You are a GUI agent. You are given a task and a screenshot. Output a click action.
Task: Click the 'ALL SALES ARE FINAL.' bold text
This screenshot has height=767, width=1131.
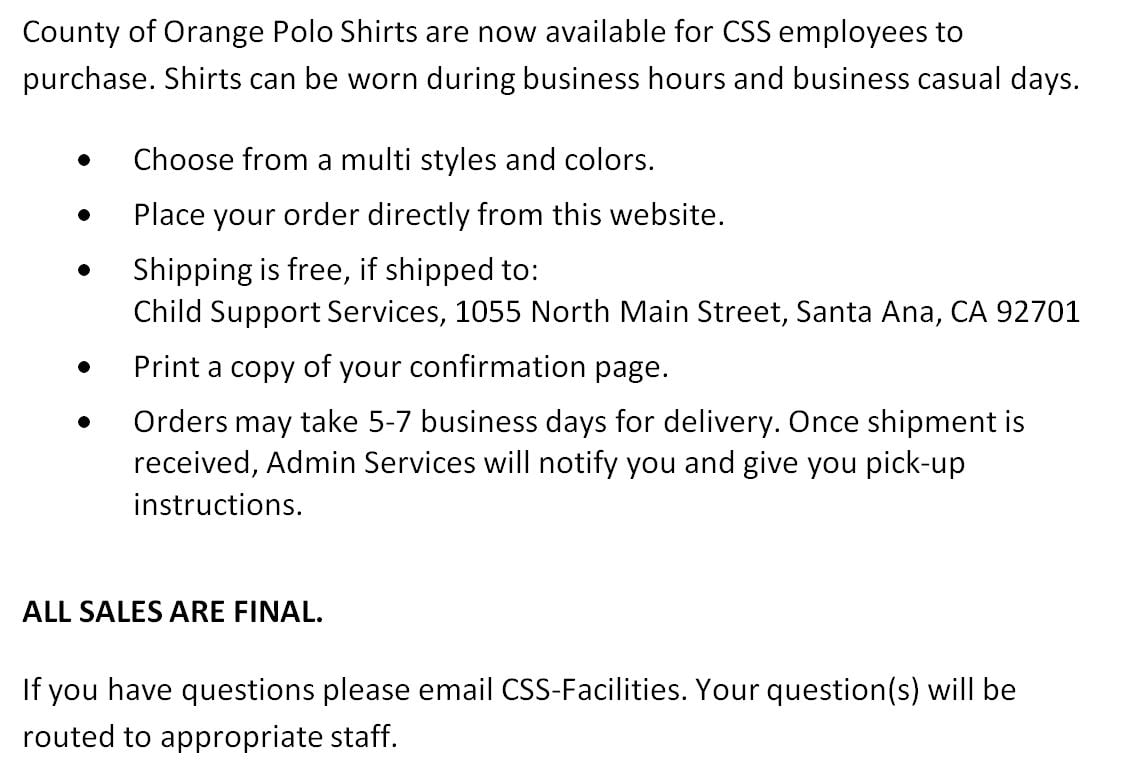[x=172, y=612]
